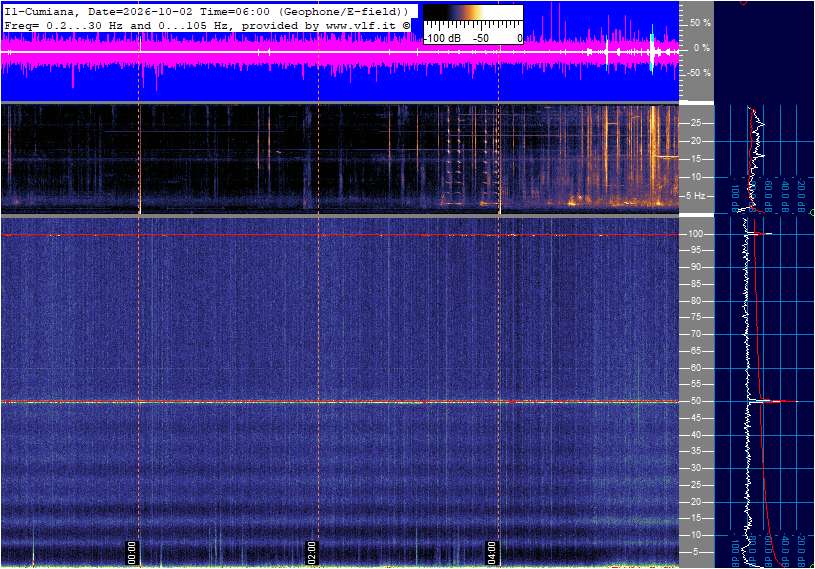Click the '-50 %' amplitude scale label

pos(698,73)
